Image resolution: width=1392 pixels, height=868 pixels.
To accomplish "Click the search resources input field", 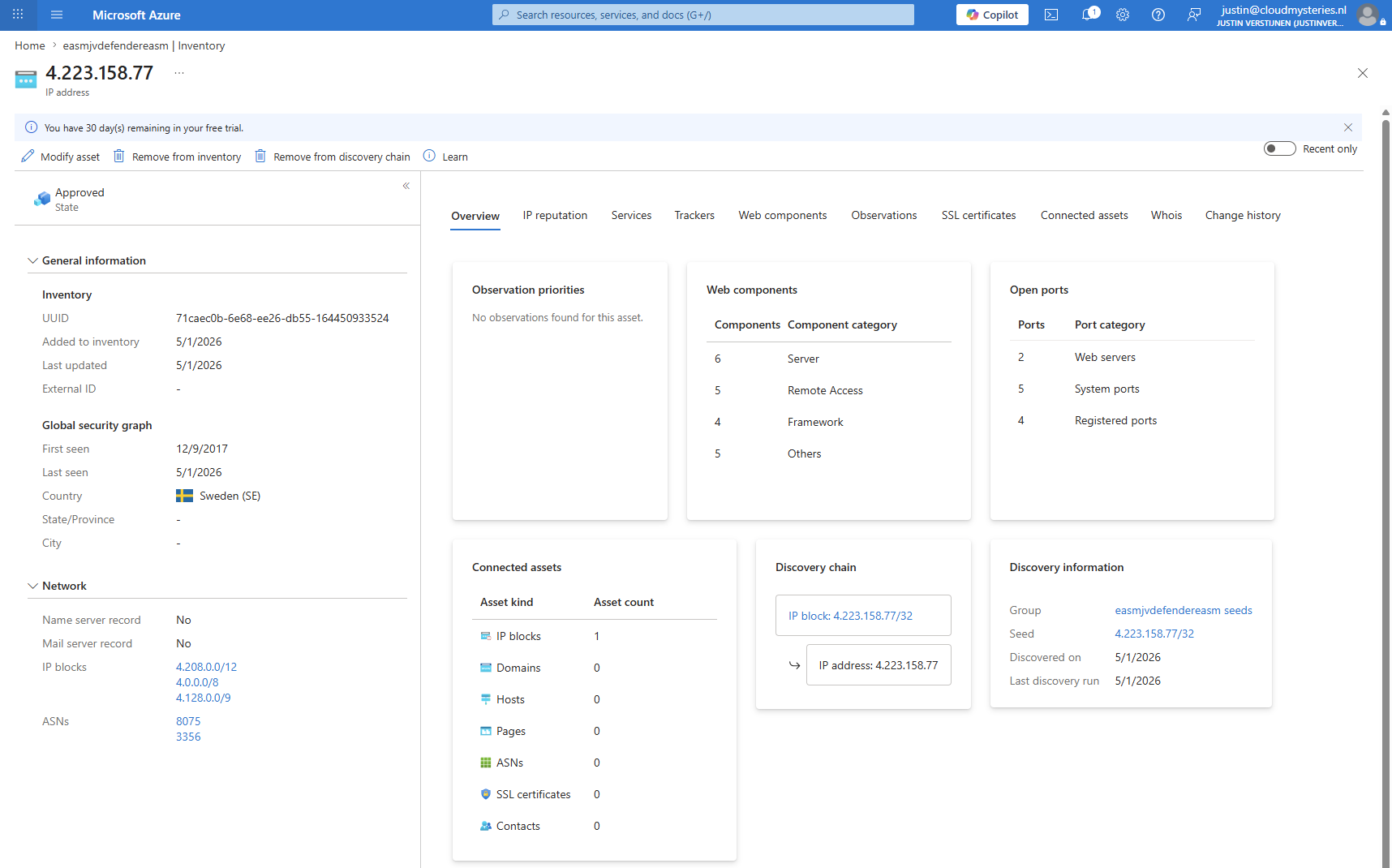I will [x=702, y=15].
